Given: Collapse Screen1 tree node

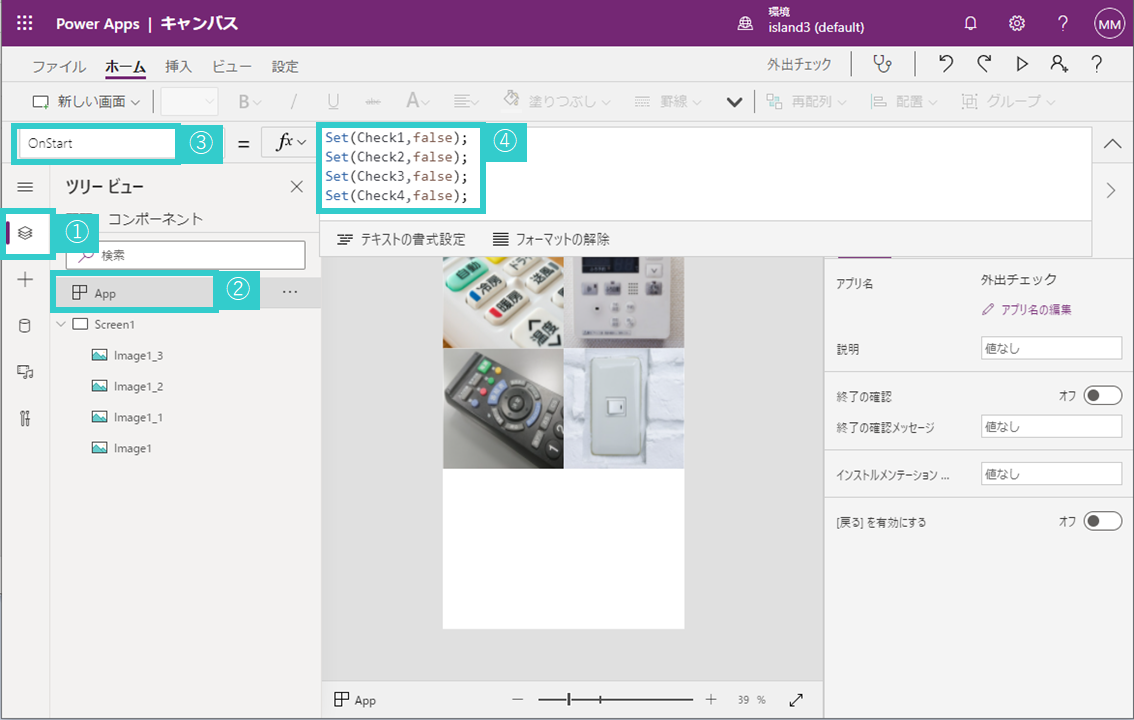Looking at the screenshot, I should point(61,324).
